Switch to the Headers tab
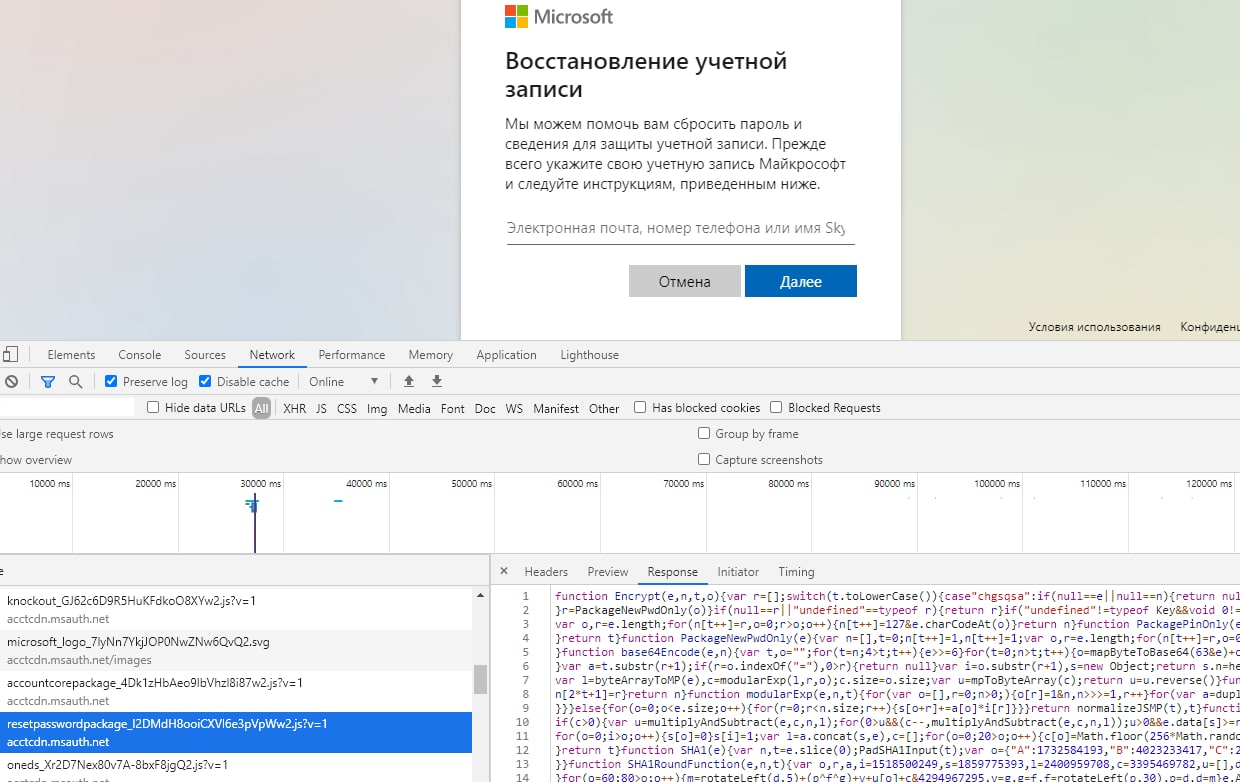 [546, 571]
